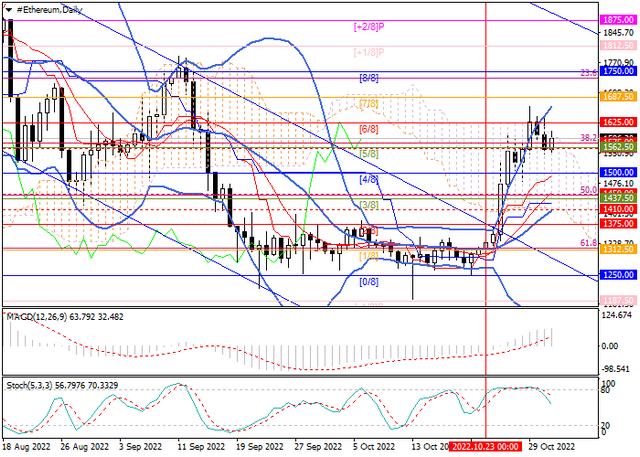Click the 1625.00 red price label
640x457 pixels.
point(618,122)
